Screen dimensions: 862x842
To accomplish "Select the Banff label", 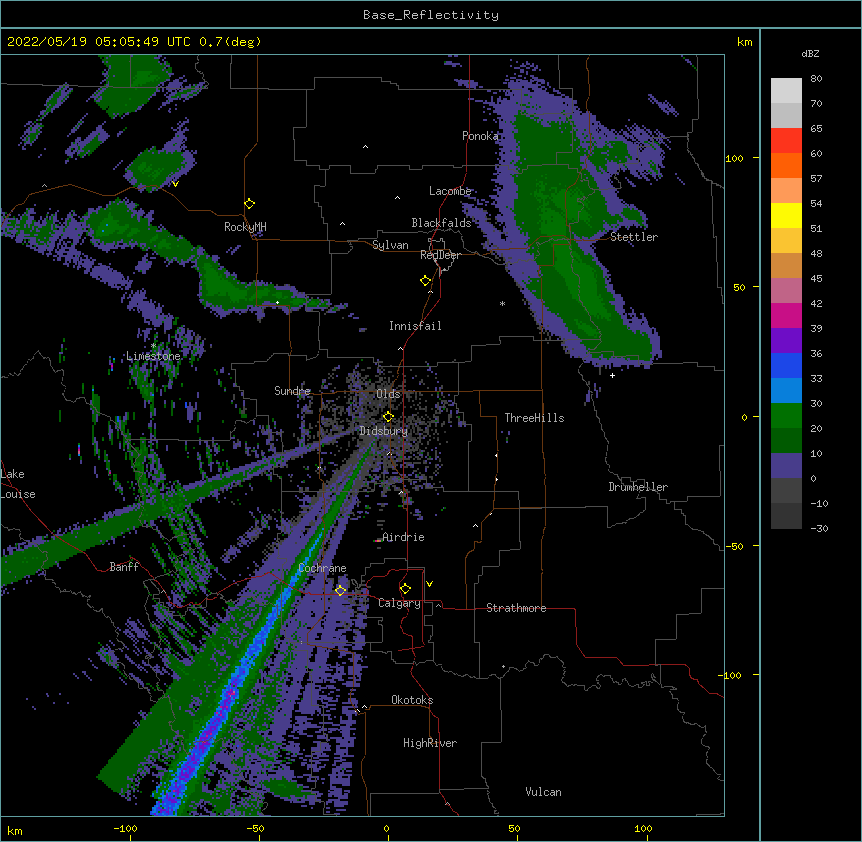I will [124, 567].
